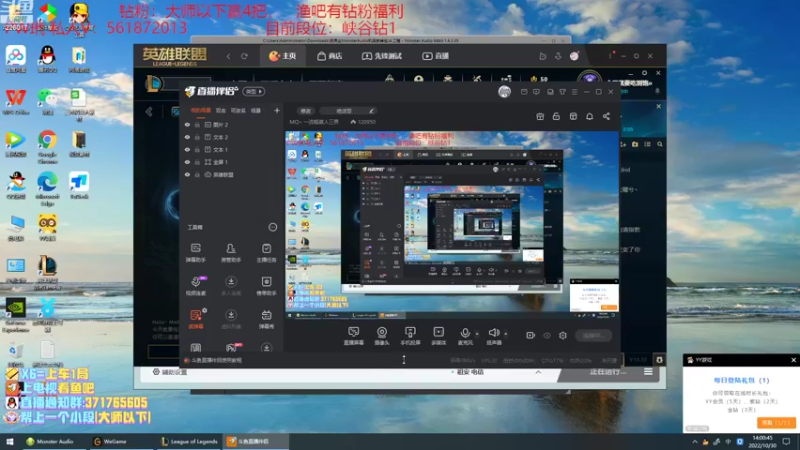
Task: Open WeGame footer hamburger menu
Action: point(648,372)
